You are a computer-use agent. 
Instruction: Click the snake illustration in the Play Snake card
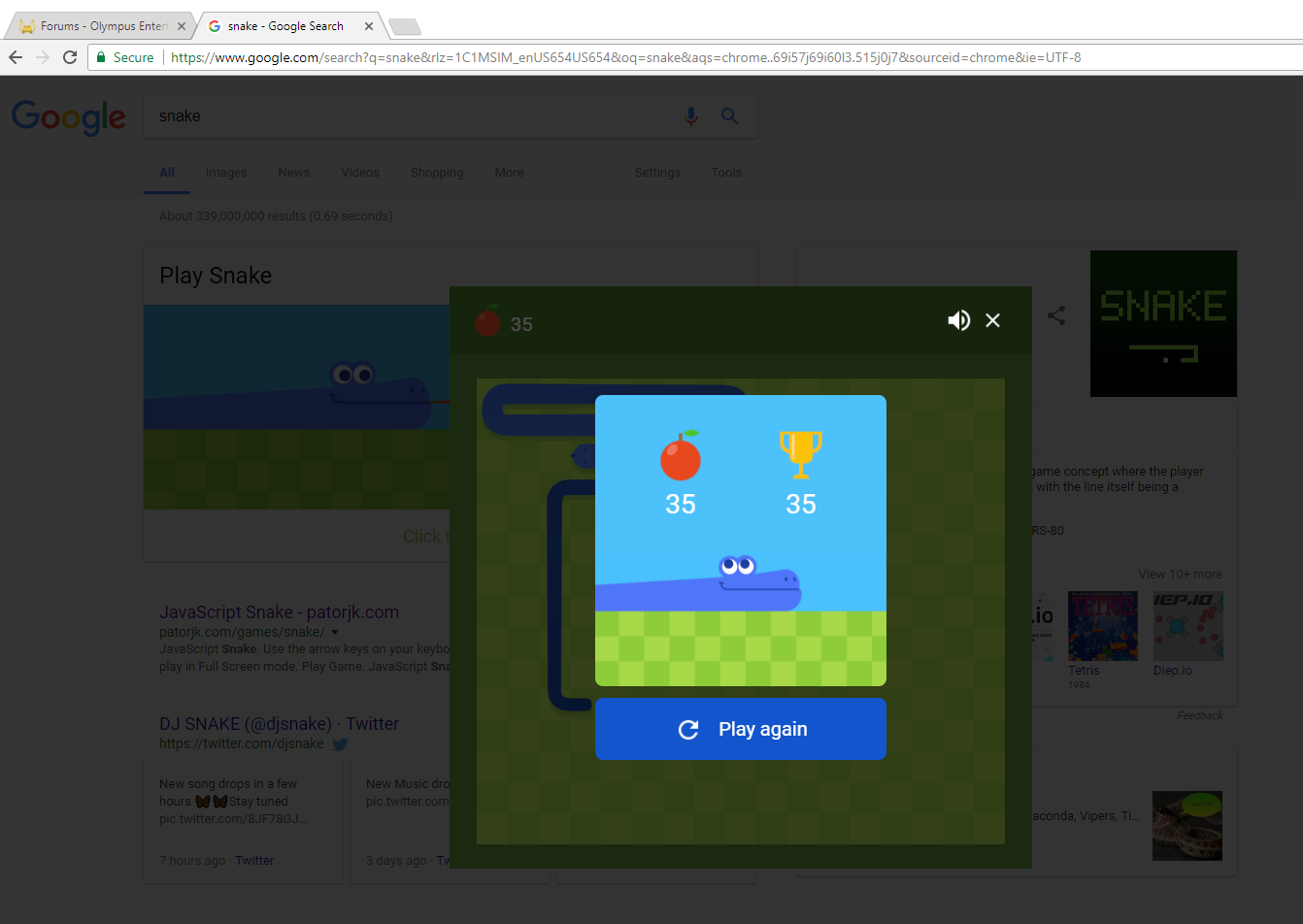296,408
